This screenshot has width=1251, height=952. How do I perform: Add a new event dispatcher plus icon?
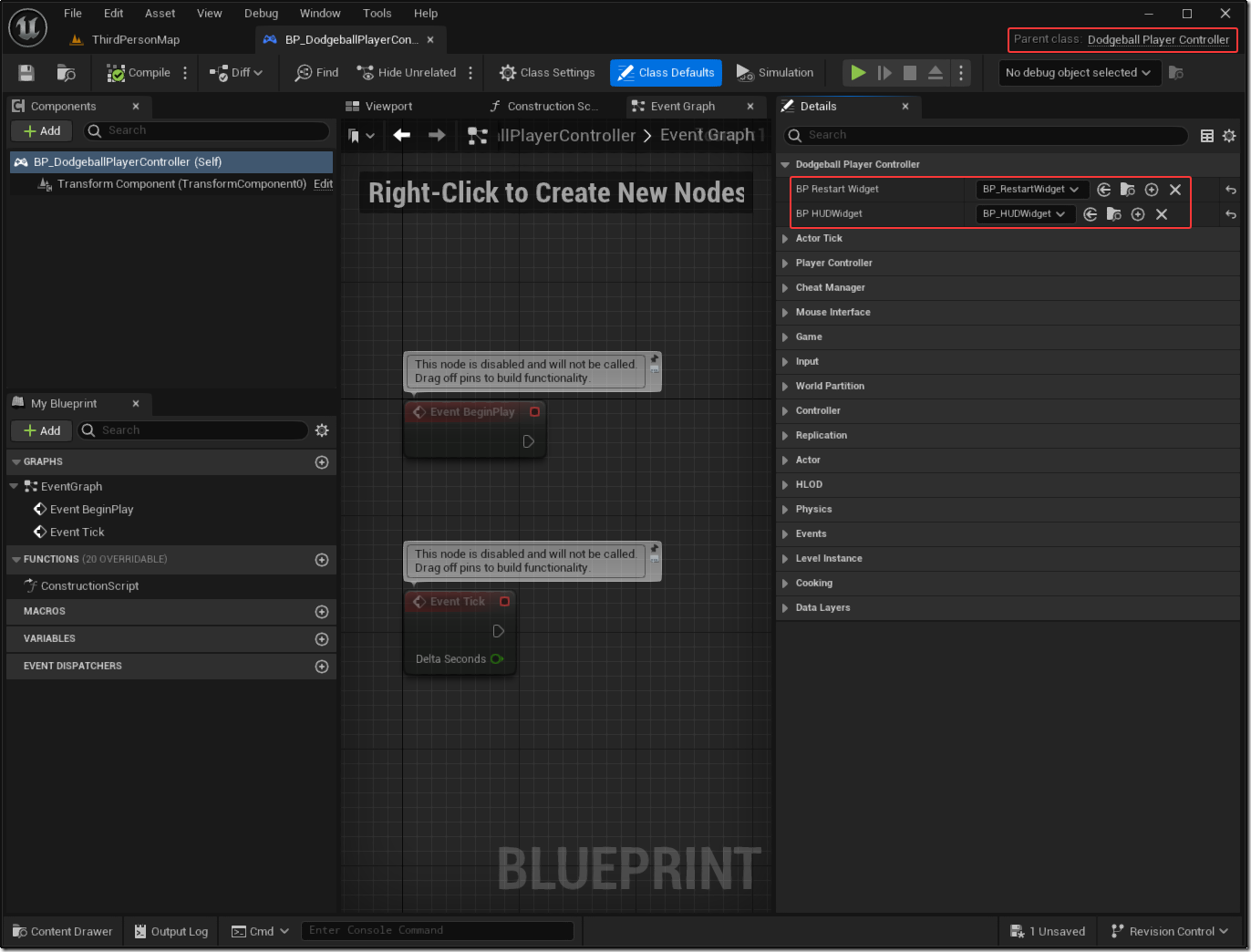point(322,667)
